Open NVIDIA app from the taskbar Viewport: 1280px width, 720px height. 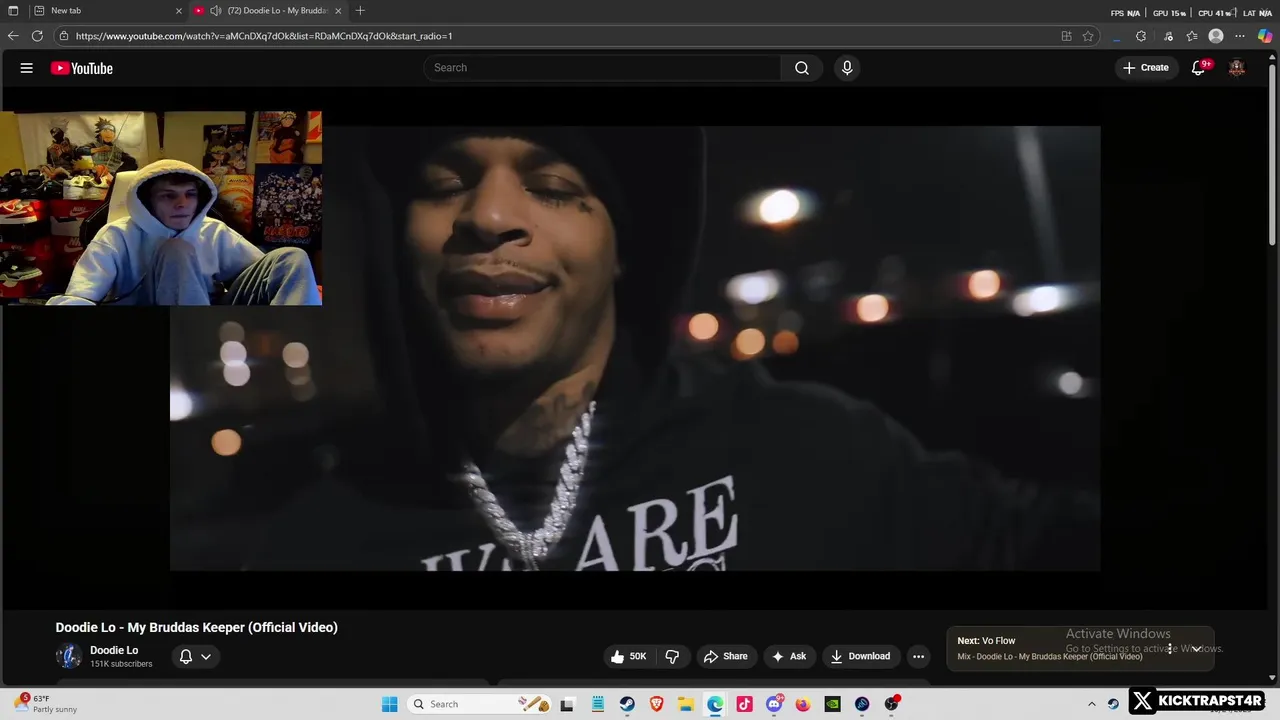click(832, 704)
